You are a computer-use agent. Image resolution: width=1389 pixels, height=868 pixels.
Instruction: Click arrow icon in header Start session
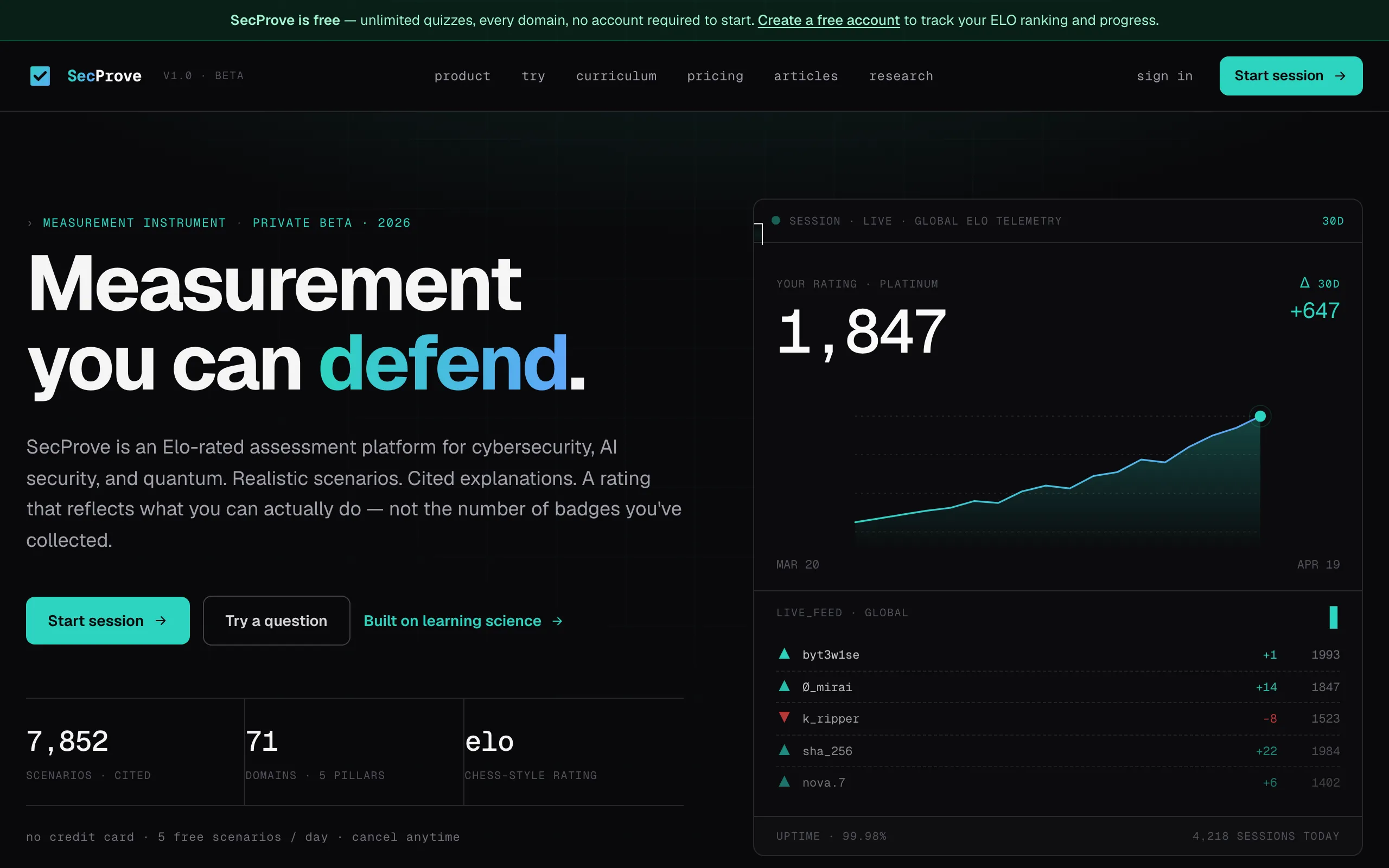click(x=1341, y=76)
